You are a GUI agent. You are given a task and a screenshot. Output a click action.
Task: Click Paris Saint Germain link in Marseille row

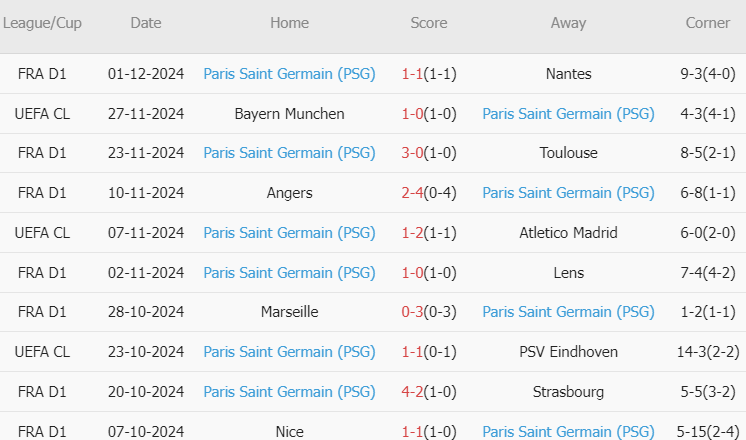pos(568,312)
